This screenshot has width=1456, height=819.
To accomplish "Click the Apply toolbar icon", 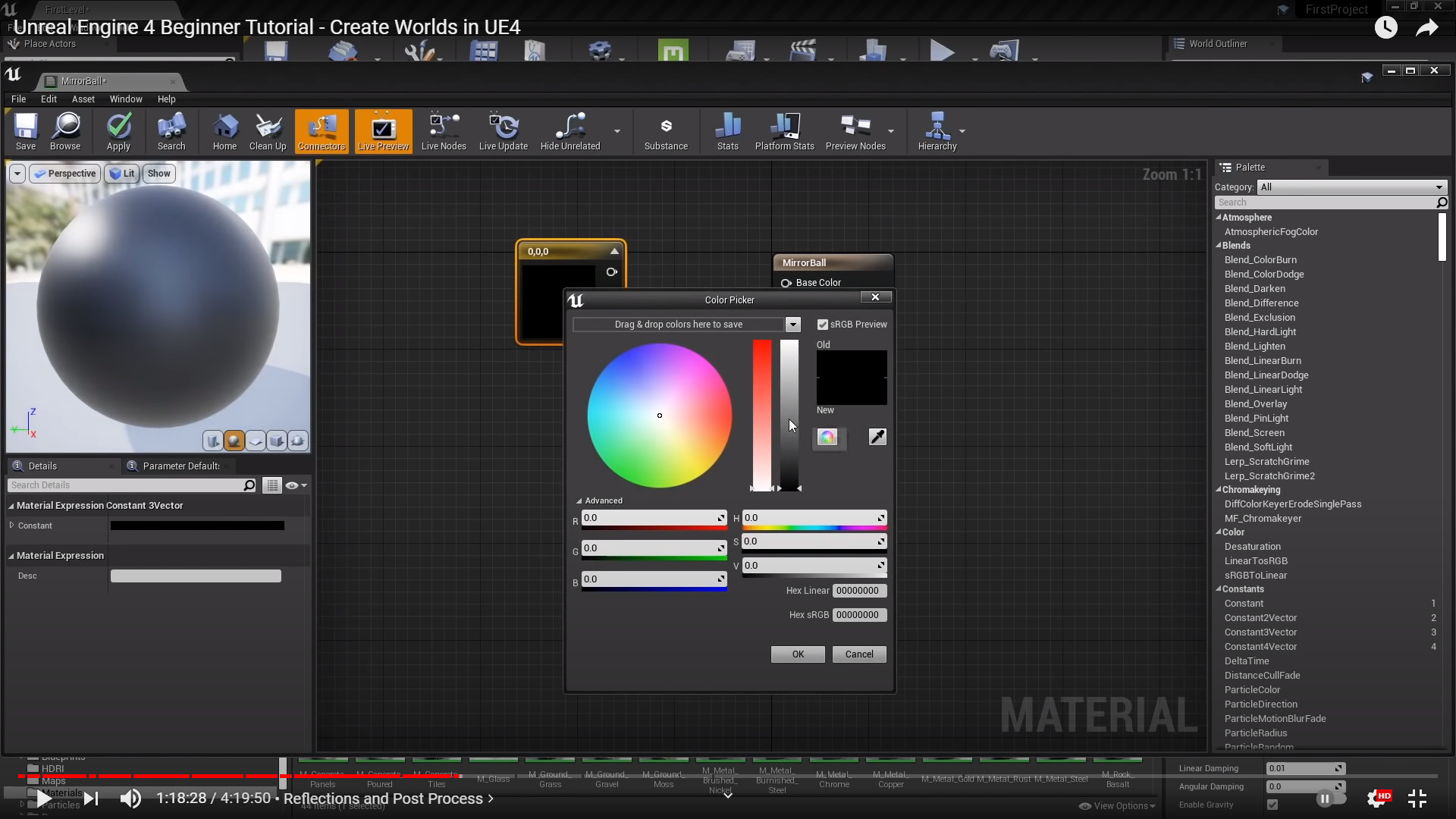I will 118,132.
